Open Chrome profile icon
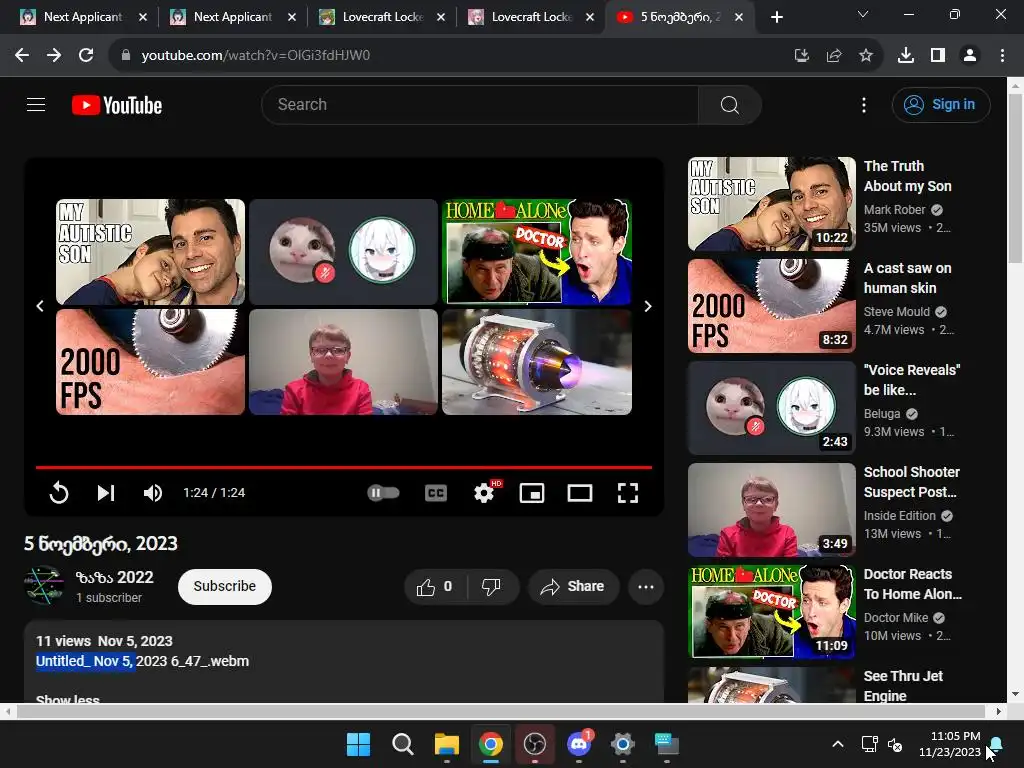 [x=970, y=56]
